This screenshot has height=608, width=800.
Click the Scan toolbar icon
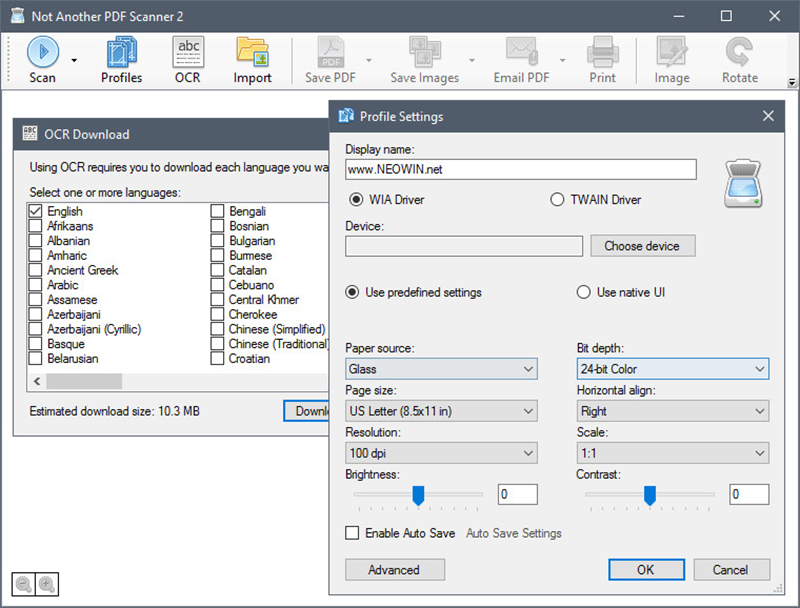pos(43,52)
